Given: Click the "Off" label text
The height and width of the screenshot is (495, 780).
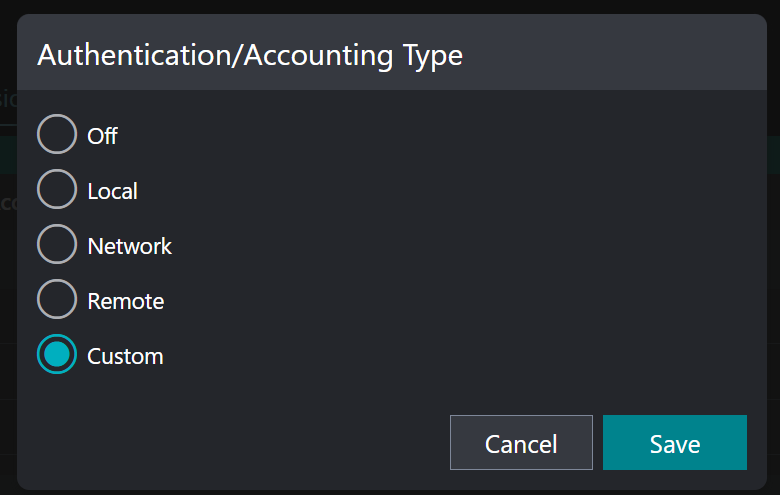Looking at the screenshot, I should (102, 135).
